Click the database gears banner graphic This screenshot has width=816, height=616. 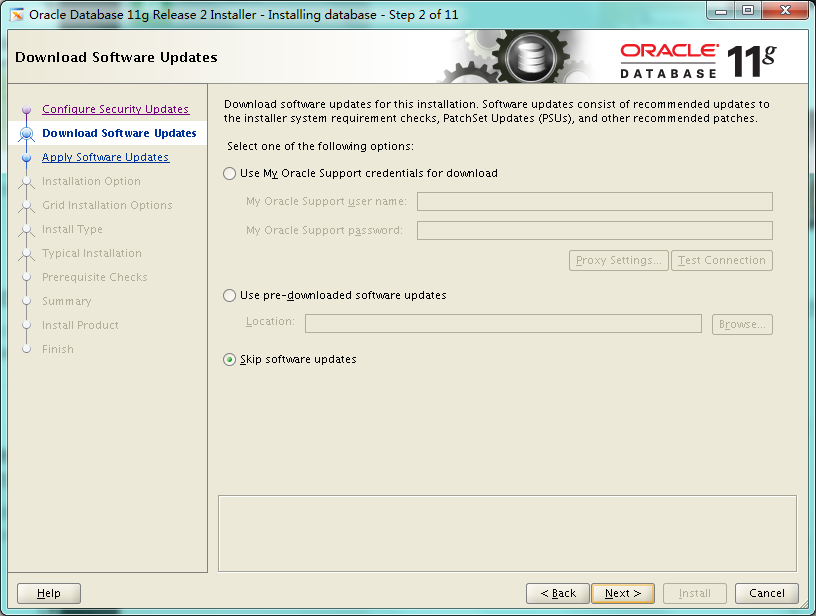[x=515, y=56]
